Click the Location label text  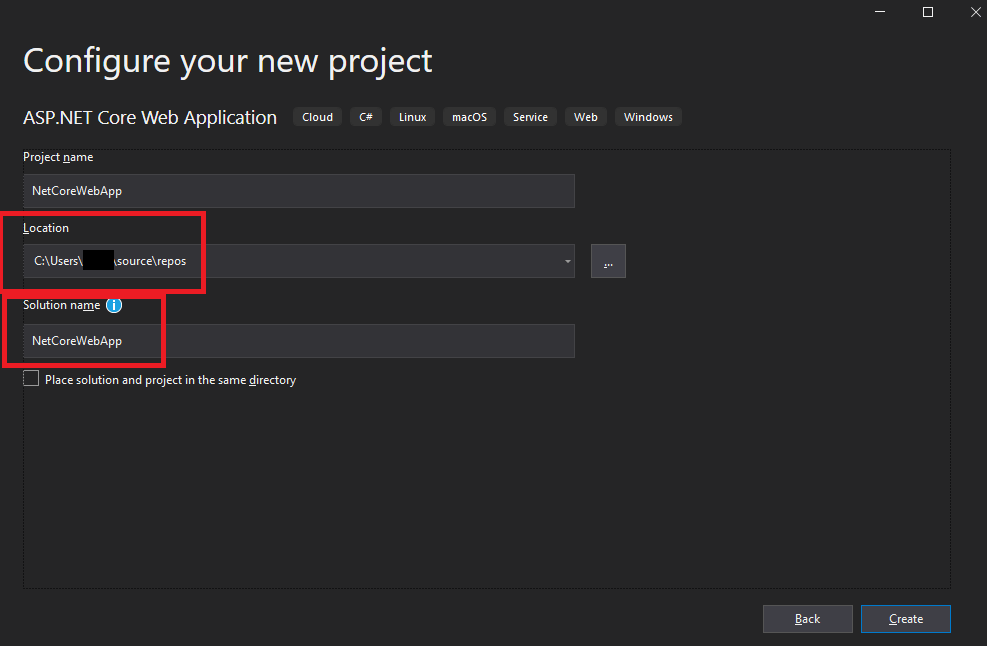(46, 228)
